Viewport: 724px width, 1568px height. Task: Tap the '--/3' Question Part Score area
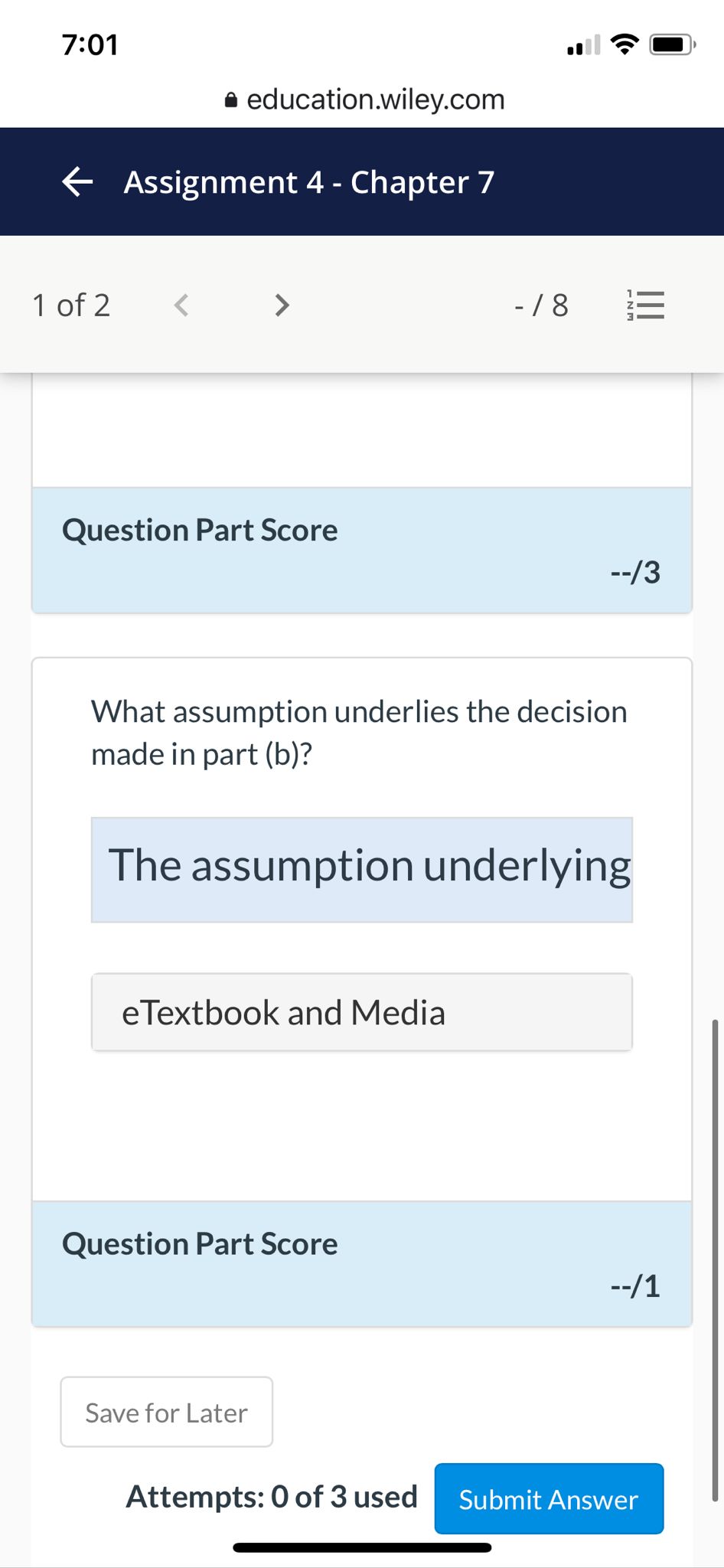coord(361,548)
